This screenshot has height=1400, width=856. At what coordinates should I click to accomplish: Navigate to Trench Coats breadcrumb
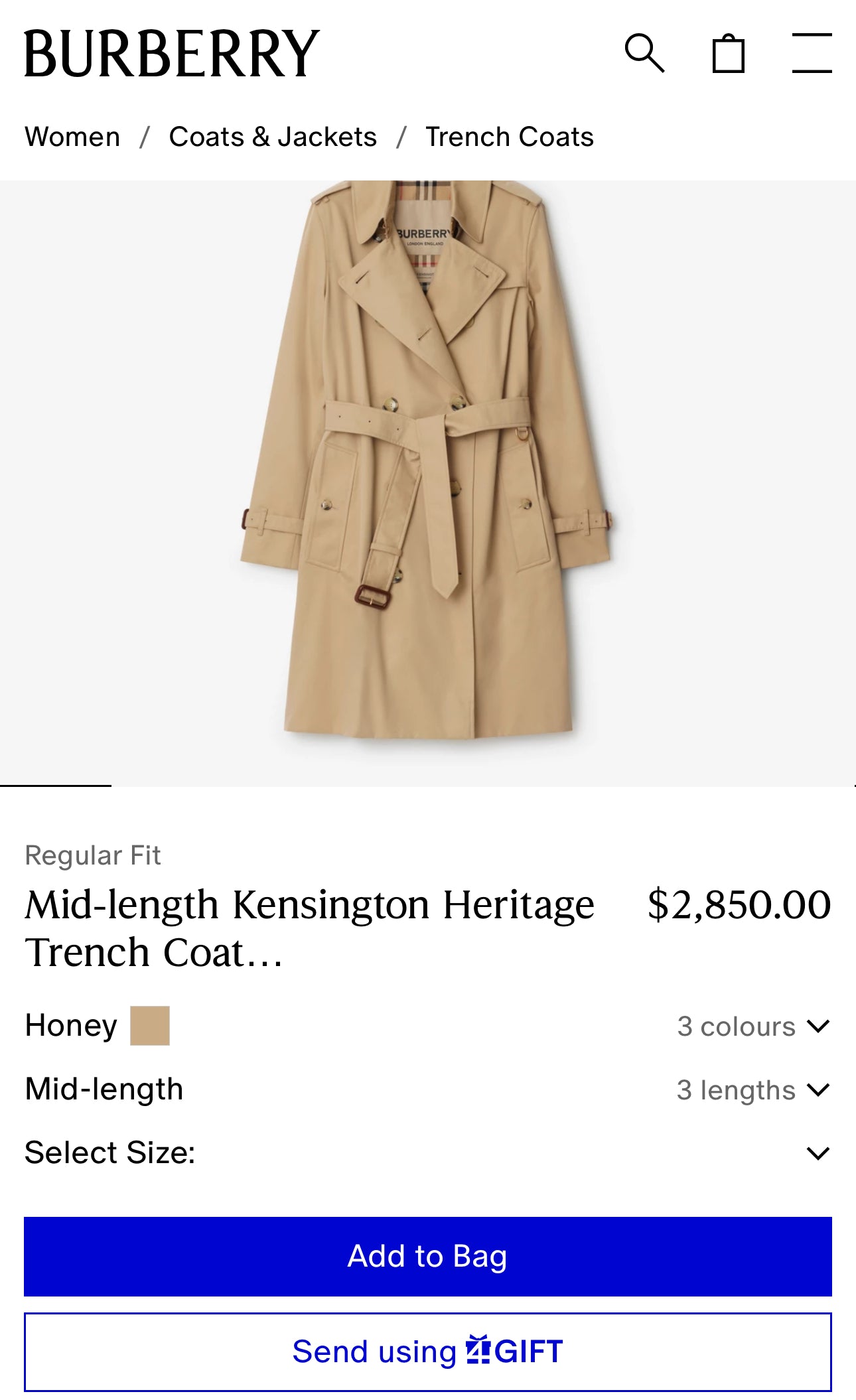tap(509, 137)
